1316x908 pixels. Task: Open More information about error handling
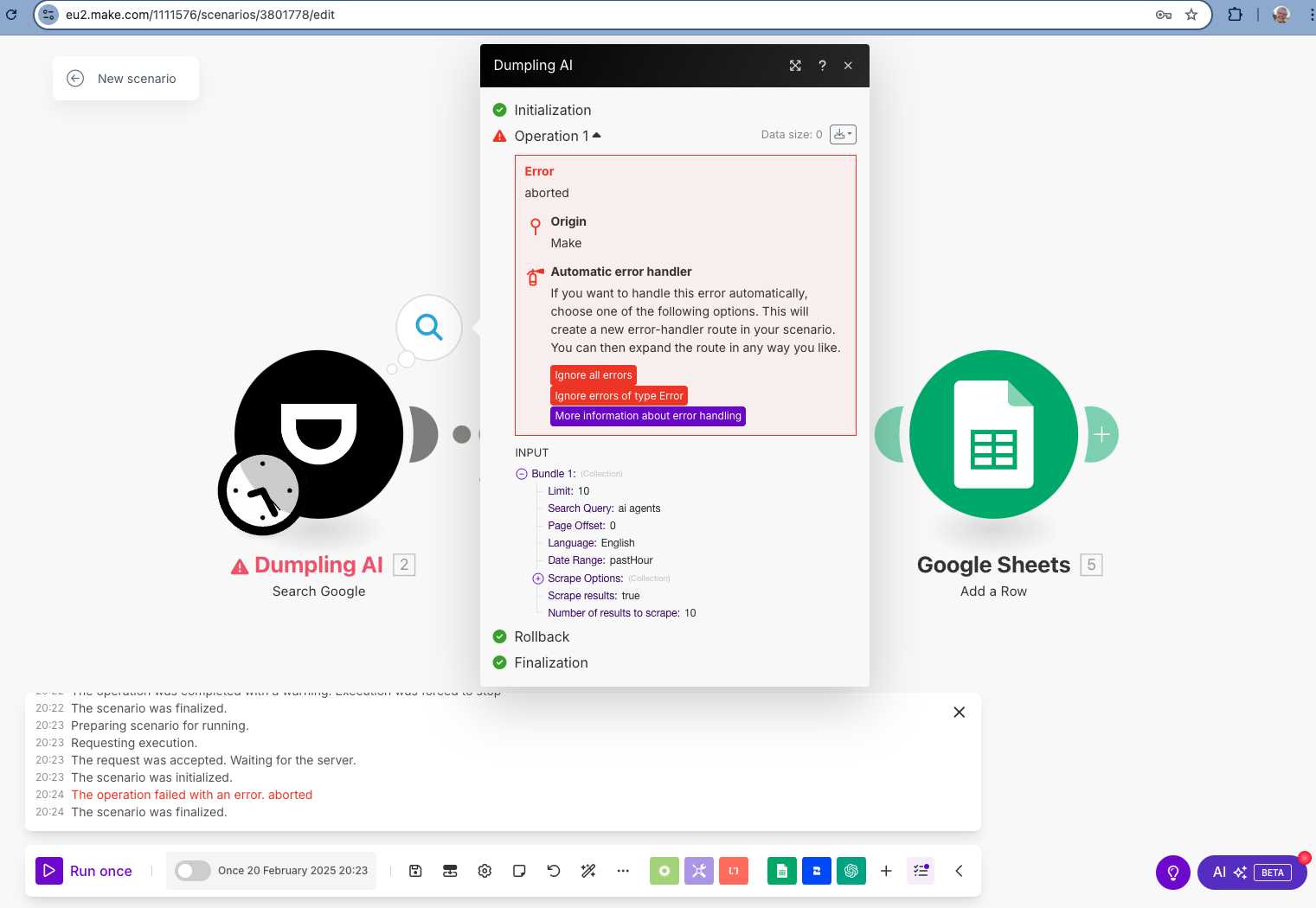(x=648, y=416)
